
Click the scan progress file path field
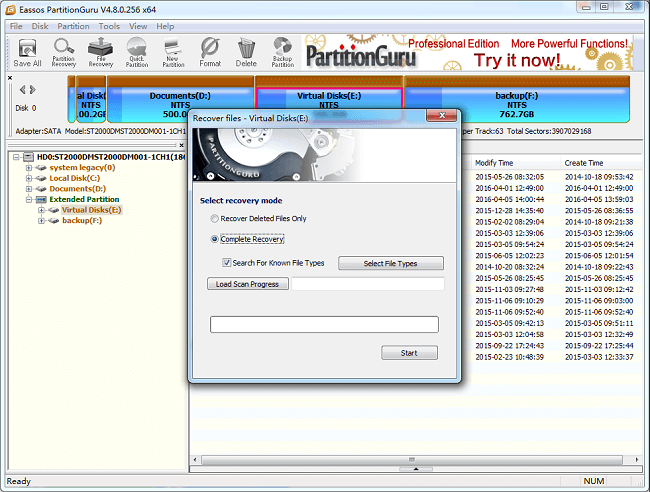(368, 284)
